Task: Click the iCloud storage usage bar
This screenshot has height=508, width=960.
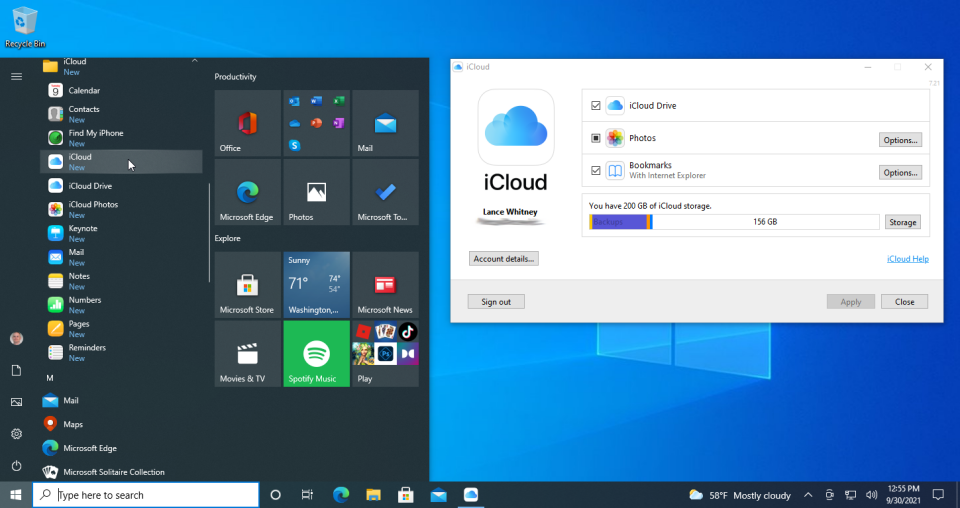Action: click(x=734, y=222)
